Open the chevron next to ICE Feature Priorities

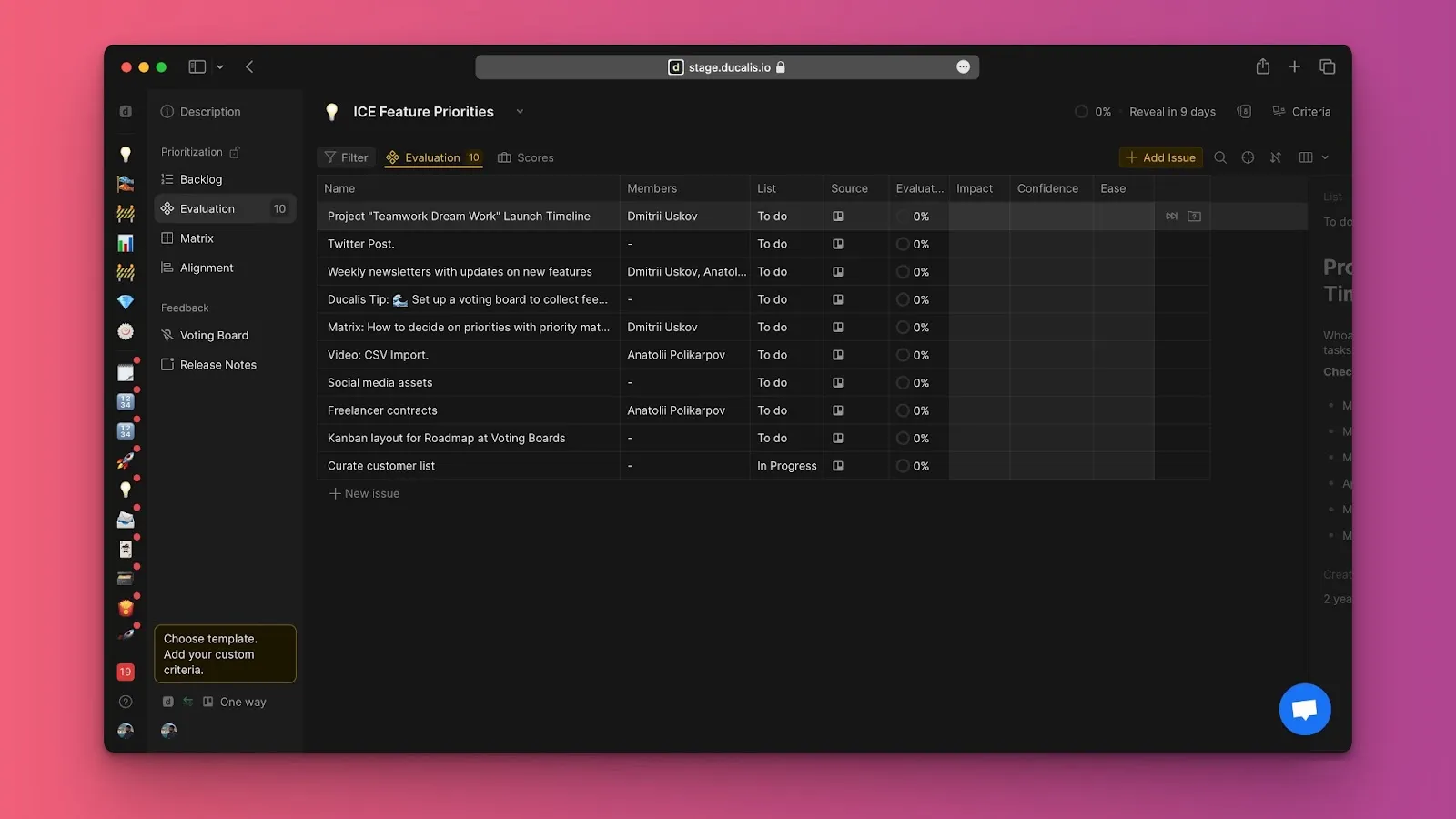(520, 111)
